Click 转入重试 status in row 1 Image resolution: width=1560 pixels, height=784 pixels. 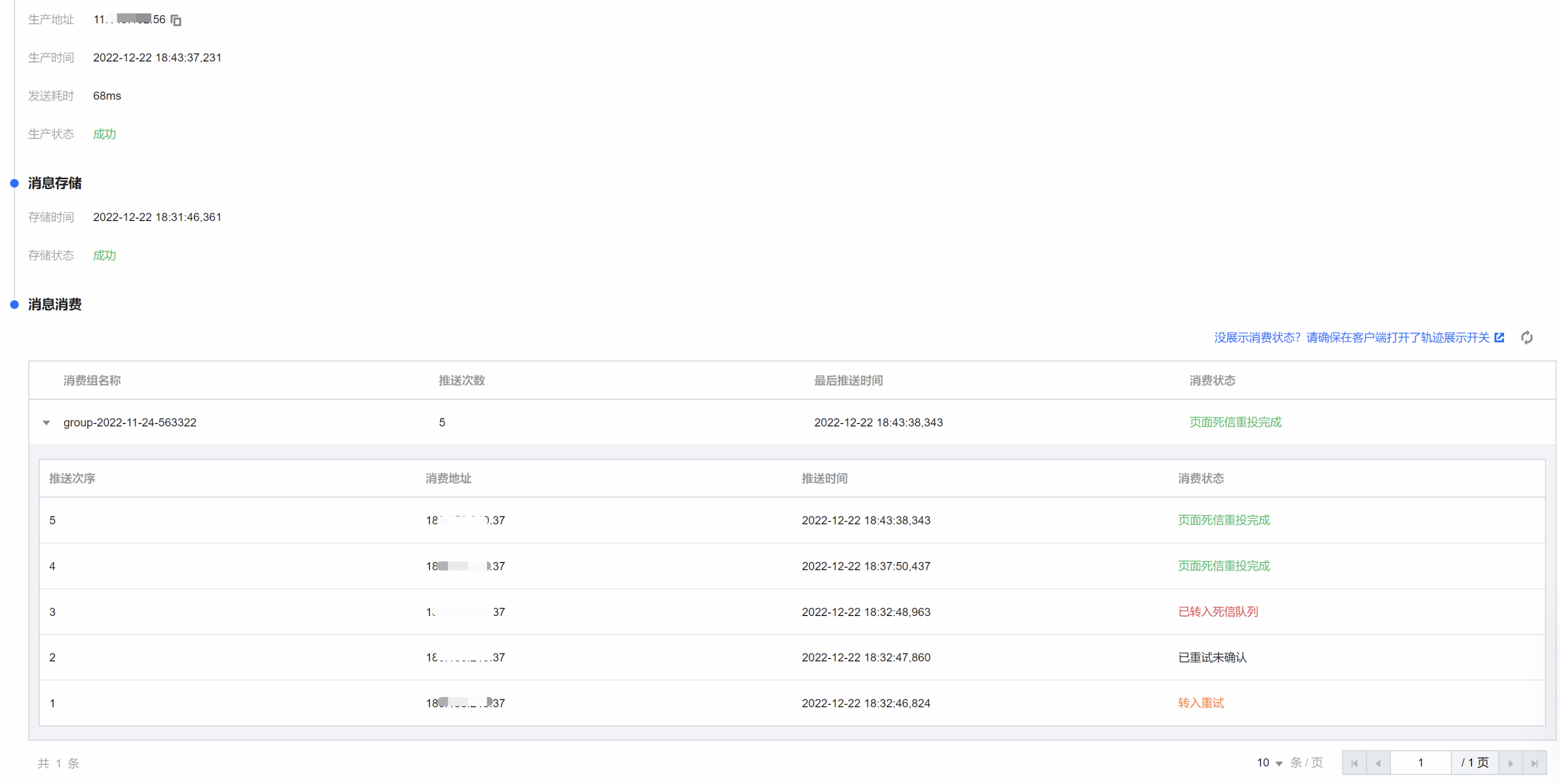(x=1200, y=703)
